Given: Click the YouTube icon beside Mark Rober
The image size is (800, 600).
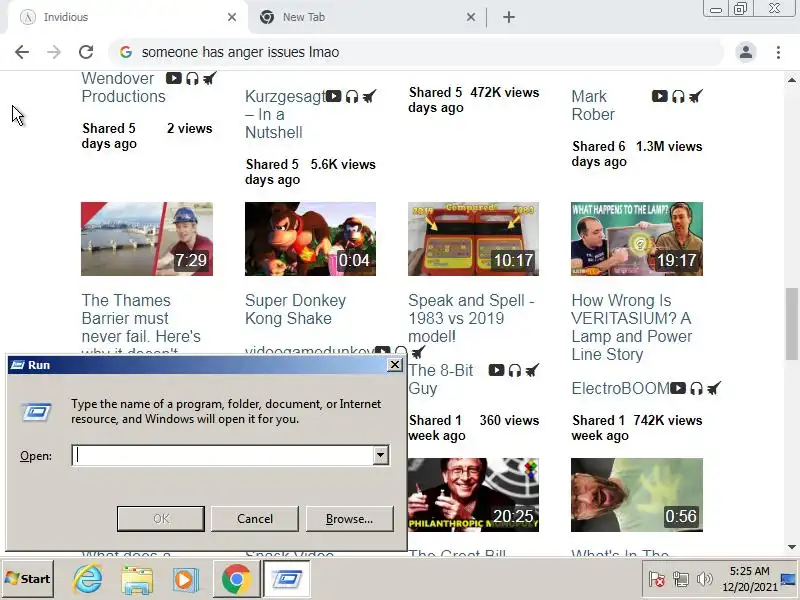Looking at the screenshot, I should point(659,96).
